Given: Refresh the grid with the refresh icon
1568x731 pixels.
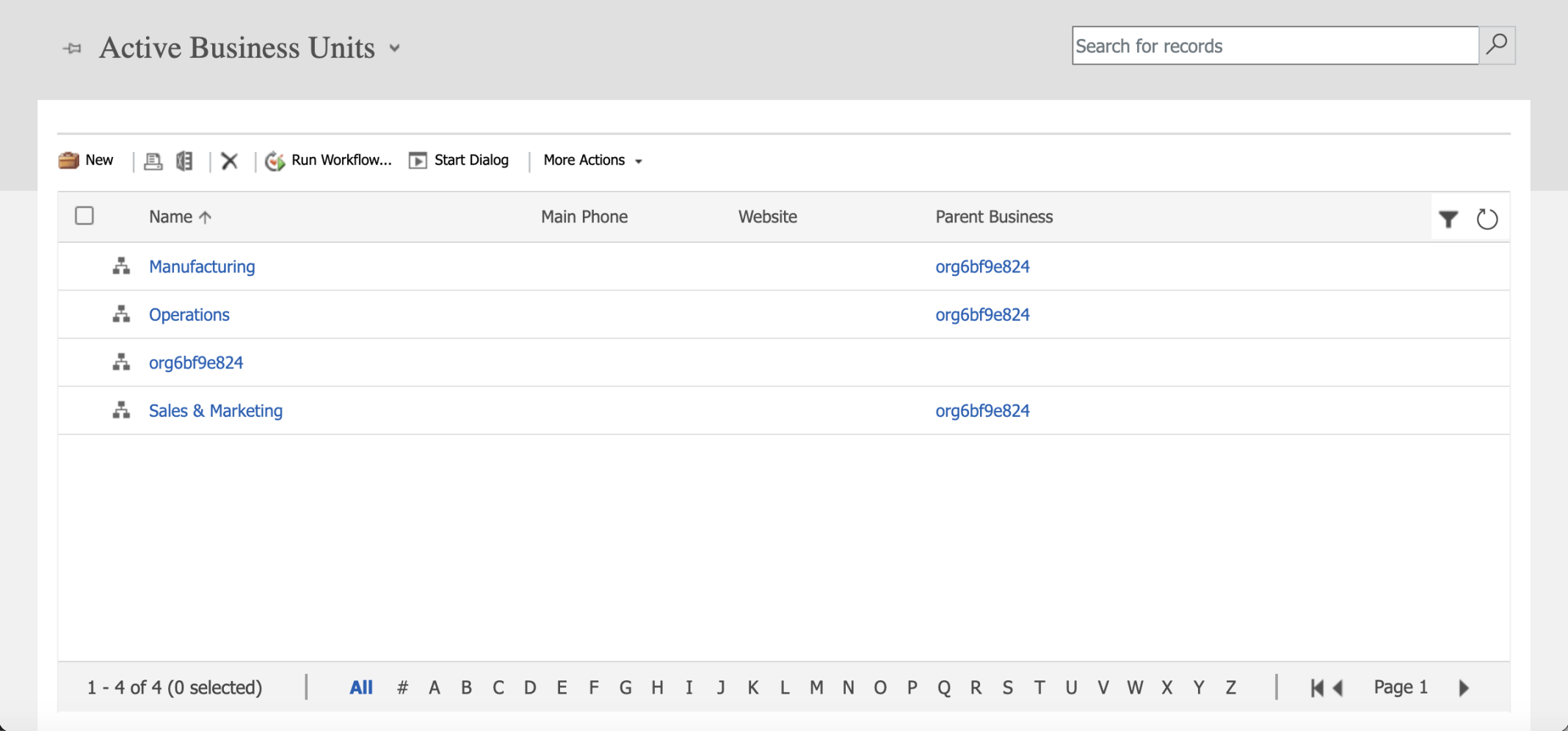Looking at the screenshot, I should (x=1487, y=219).
